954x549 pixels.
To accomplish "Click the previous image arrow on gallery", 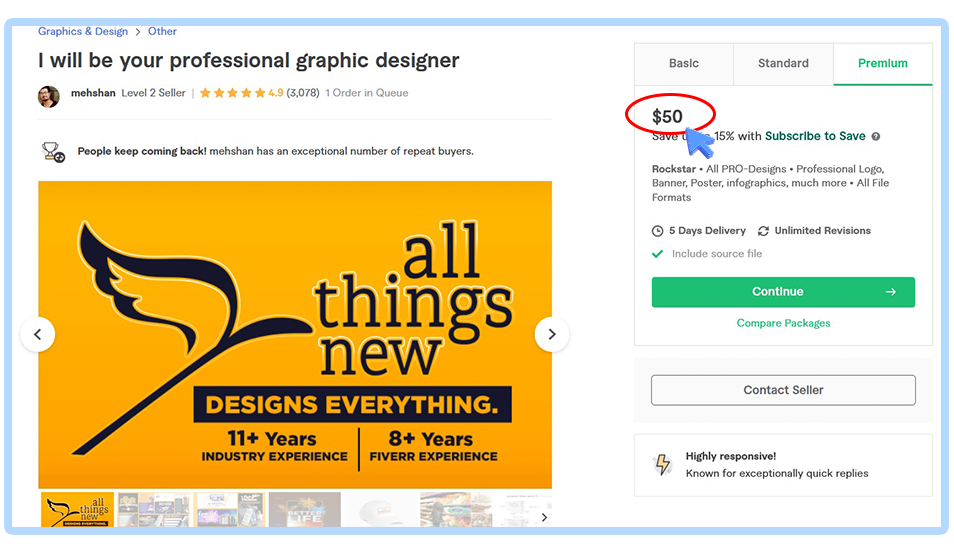I will pos(38,335).
